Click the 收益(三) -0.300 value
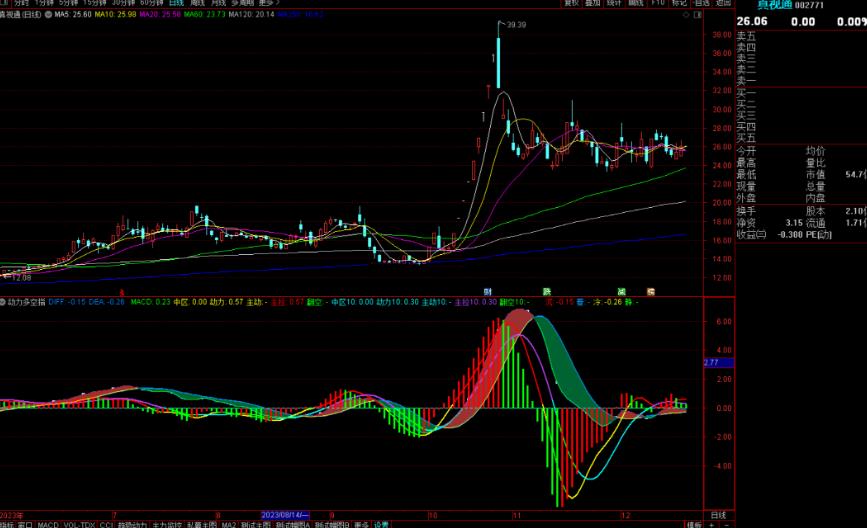867x528 pixels. click(790, 234)
